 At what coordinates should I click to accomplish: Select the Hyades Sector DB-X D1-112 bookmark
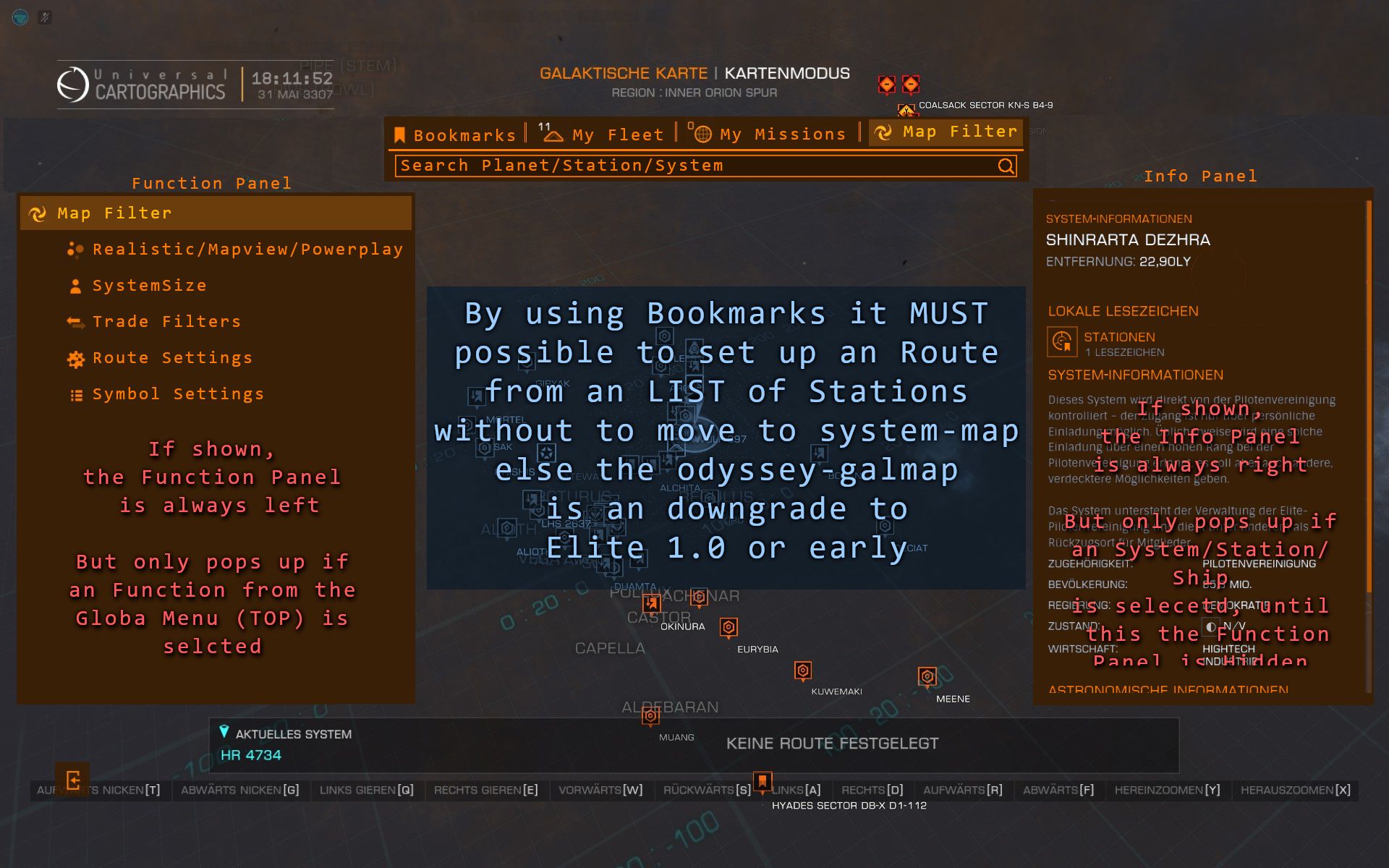click(x=762, y=781)
